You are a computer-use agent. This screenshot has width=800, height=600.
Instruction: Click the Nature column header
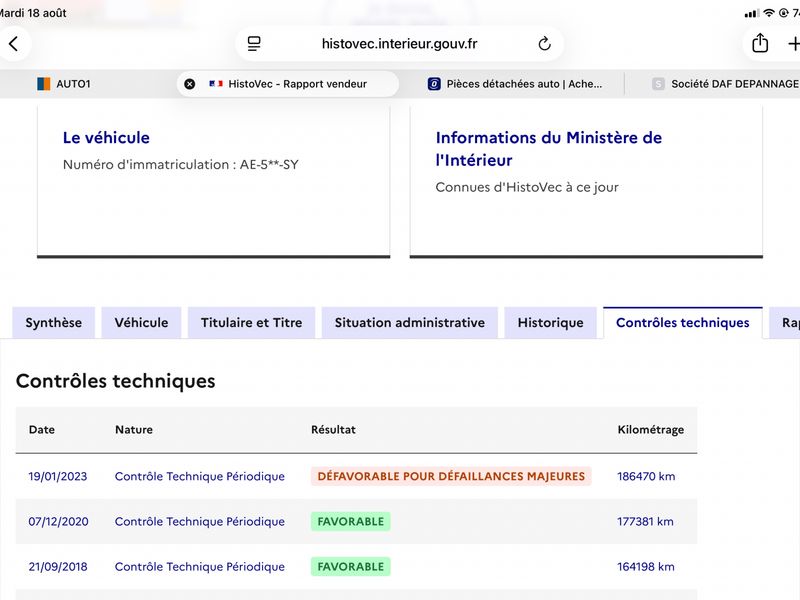click(x=134, y=430)
